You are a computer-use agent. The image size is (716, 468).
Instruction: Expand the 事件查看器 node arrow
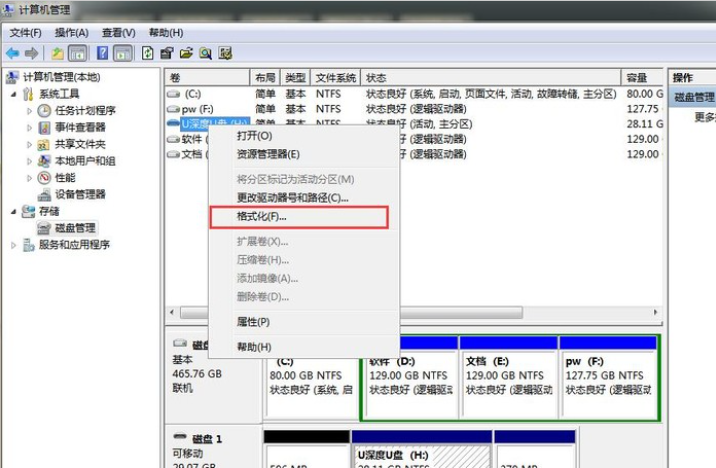pos(29,127)
